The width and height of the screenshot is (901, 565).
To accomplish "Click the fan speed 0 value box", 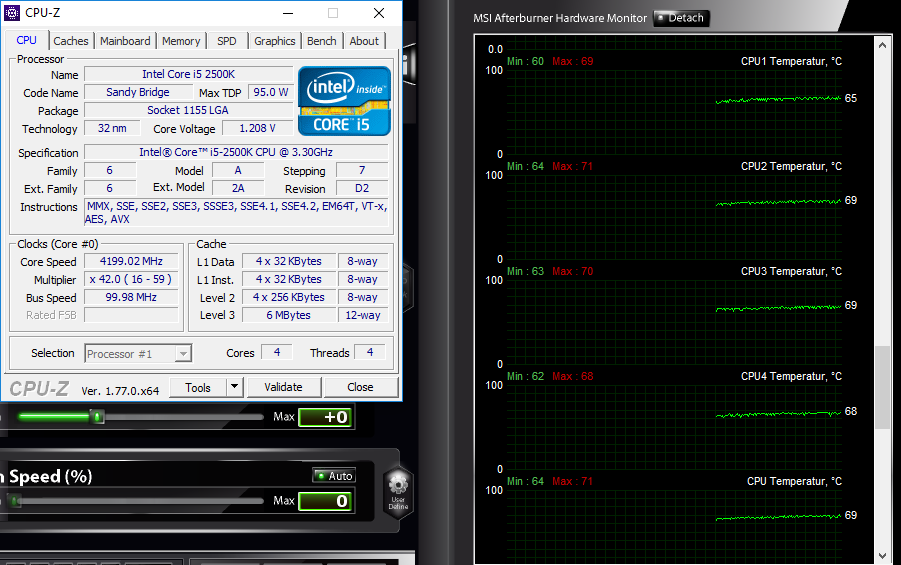I will point(325,501).
